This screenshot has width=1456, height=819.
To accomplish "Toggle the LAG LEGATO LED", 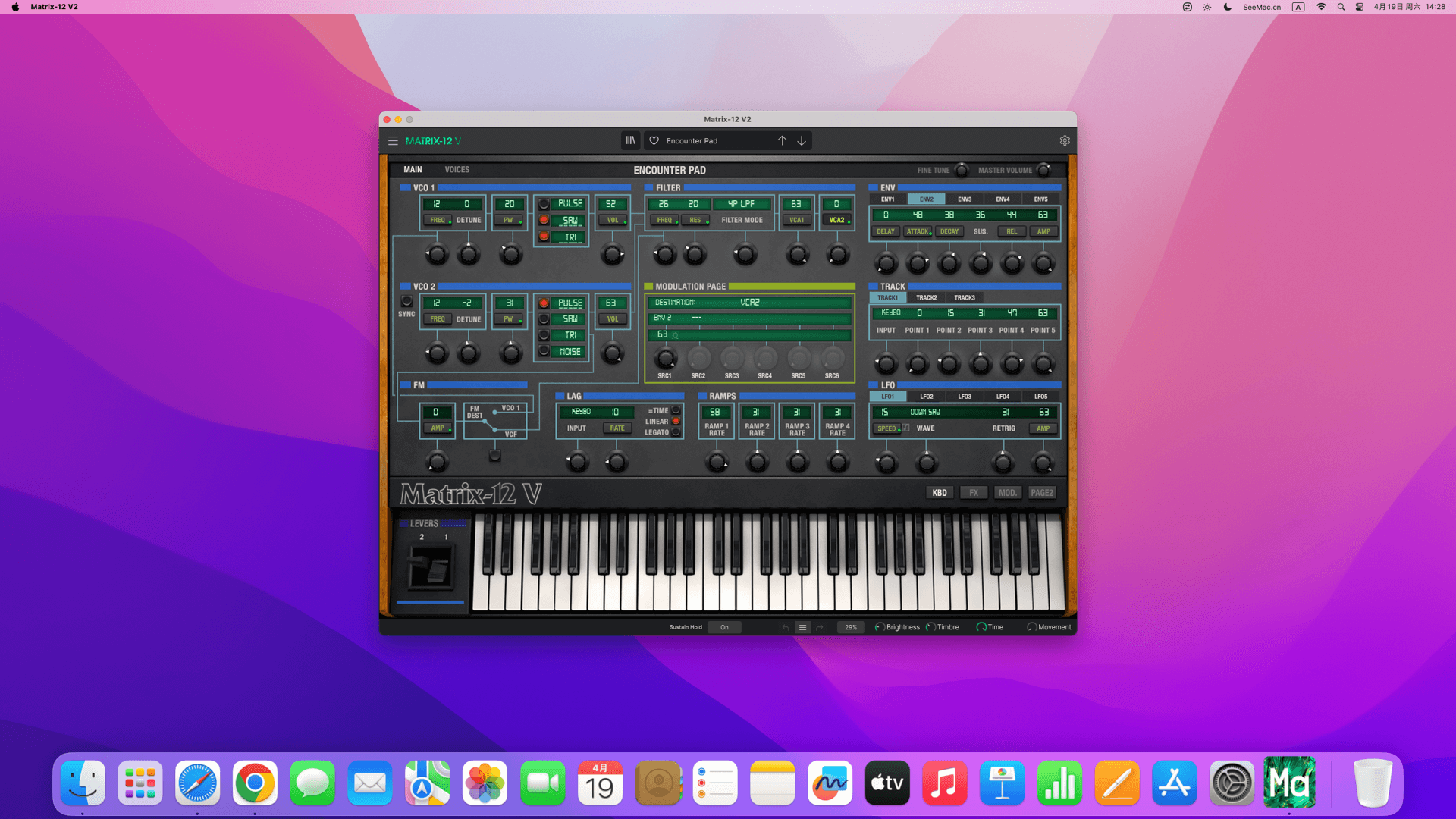I will (x=676, y=432).
